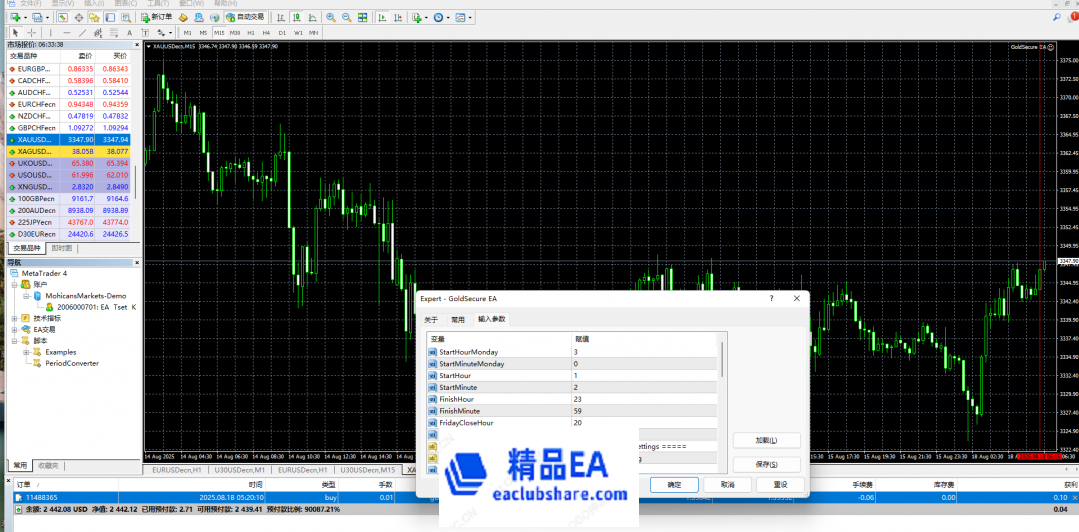This screenshot has height=532, width=1079.
Task: Toggle the Data Window crosshair-circle icon
Action: (x=79, y=17)
